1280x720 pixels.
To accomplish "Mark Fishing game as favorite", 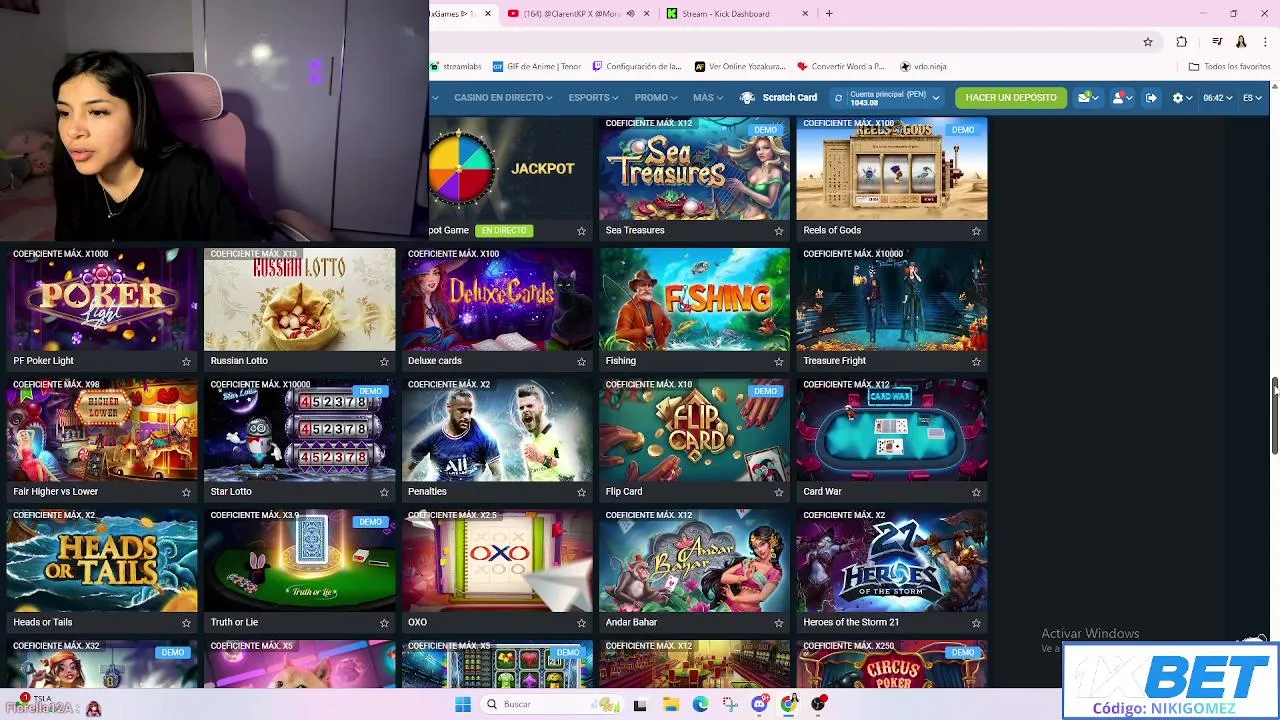I will (779, 361).
